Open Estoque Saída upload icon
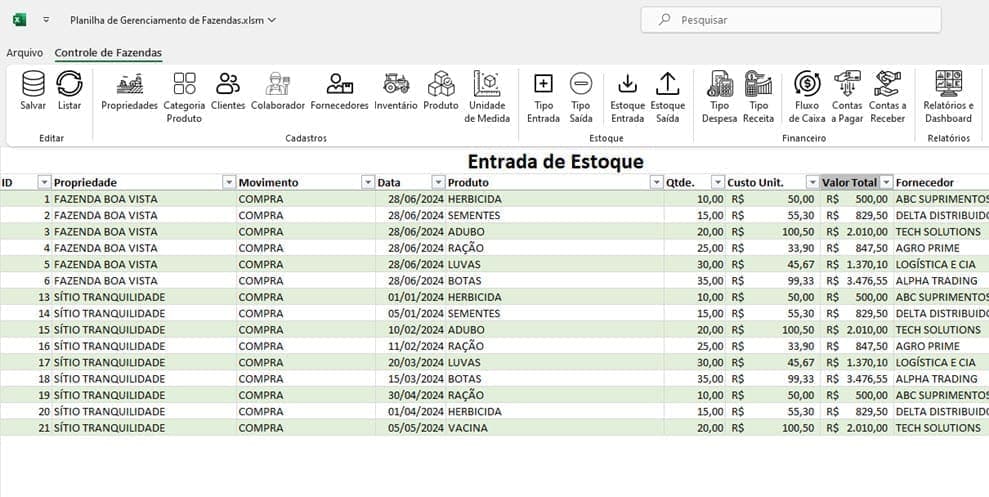The width and height of the screenshot is (989, 497). 667,83
